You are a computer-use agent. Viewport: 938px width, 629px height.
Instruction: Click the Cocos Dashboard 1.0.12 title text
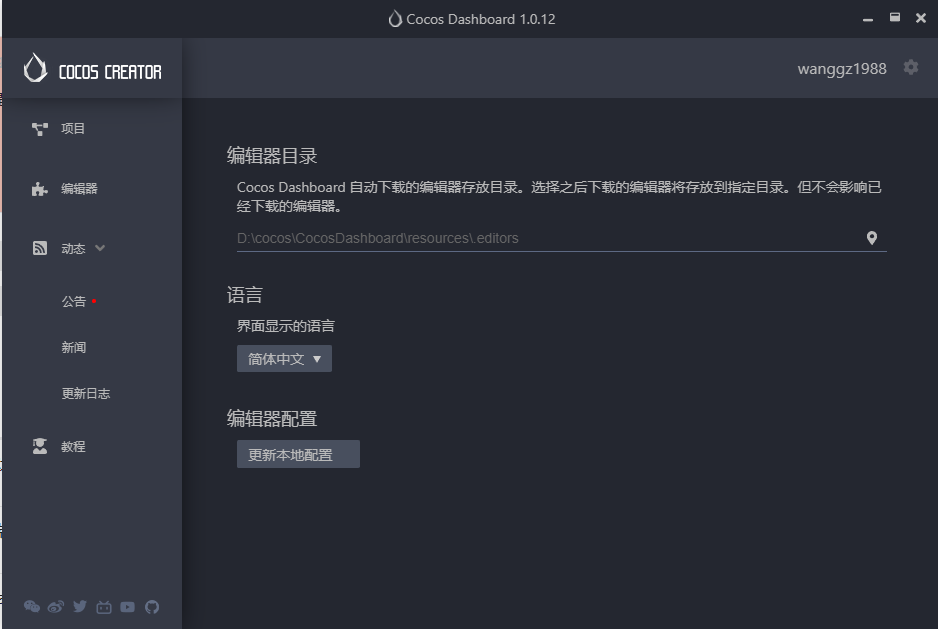point(480,19)
